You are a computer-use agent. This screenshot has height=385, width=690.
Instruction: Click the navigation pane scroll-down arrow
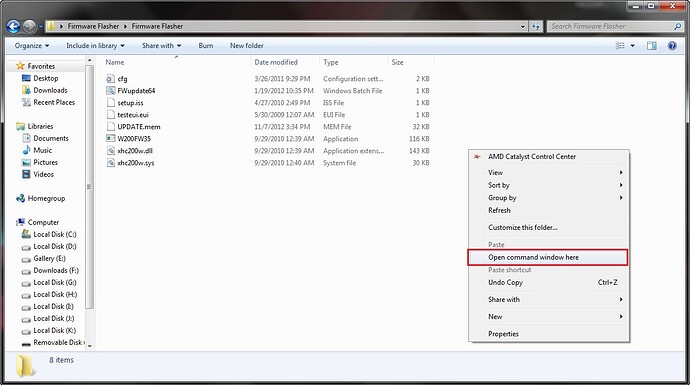coord(89,346)
